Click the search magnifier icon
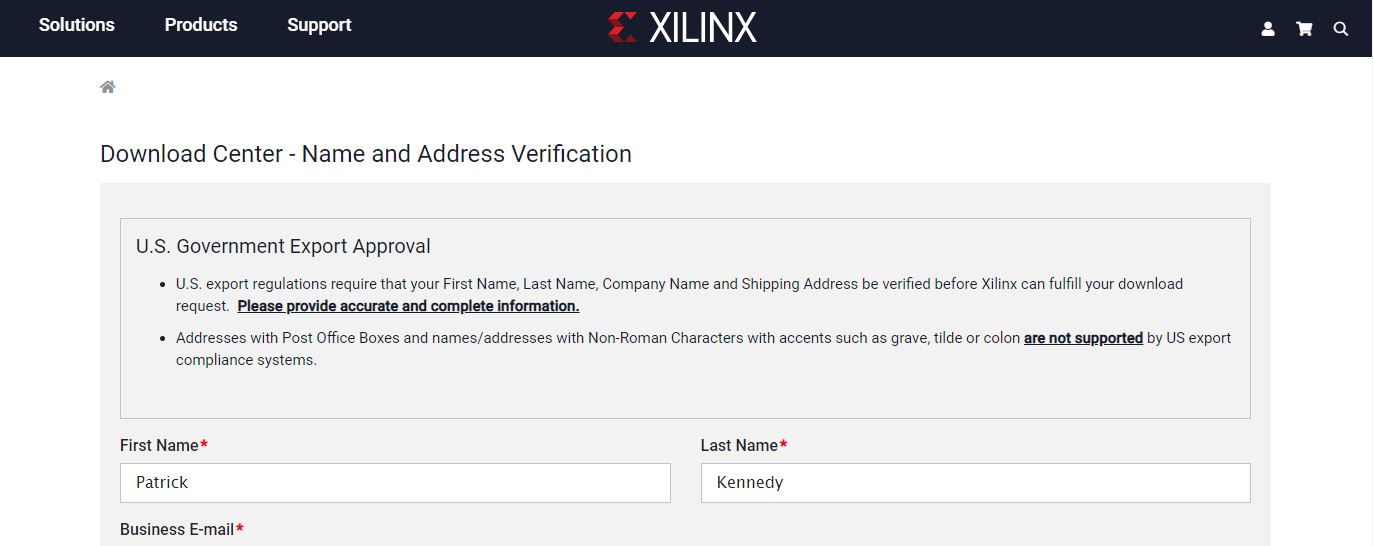Image resolution: width=1373 pixels, height=546 pixels. click(1341, 29)
